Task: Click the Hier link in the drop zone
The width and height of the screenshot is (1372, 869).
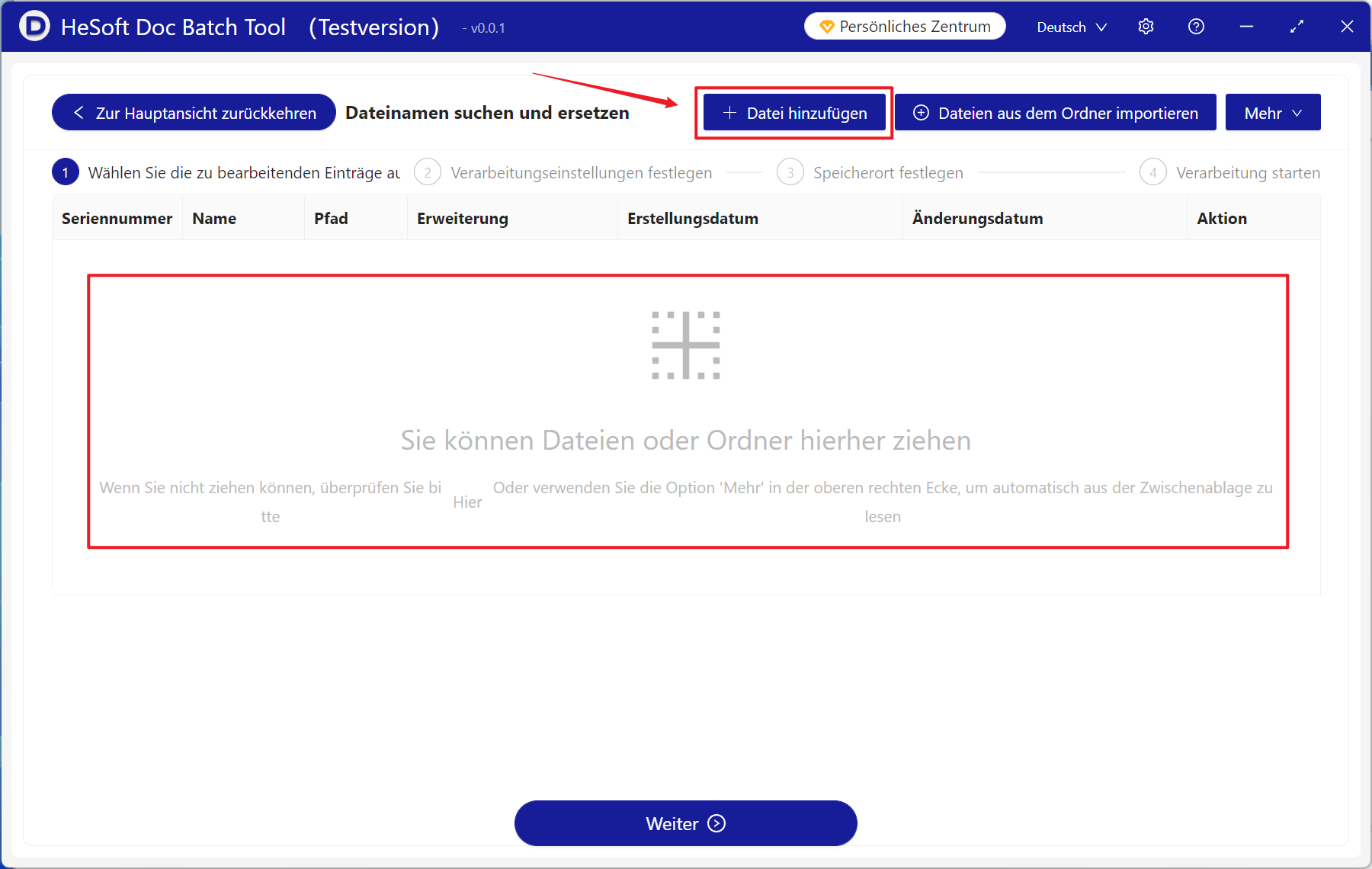Action: (x=467, y=502)
